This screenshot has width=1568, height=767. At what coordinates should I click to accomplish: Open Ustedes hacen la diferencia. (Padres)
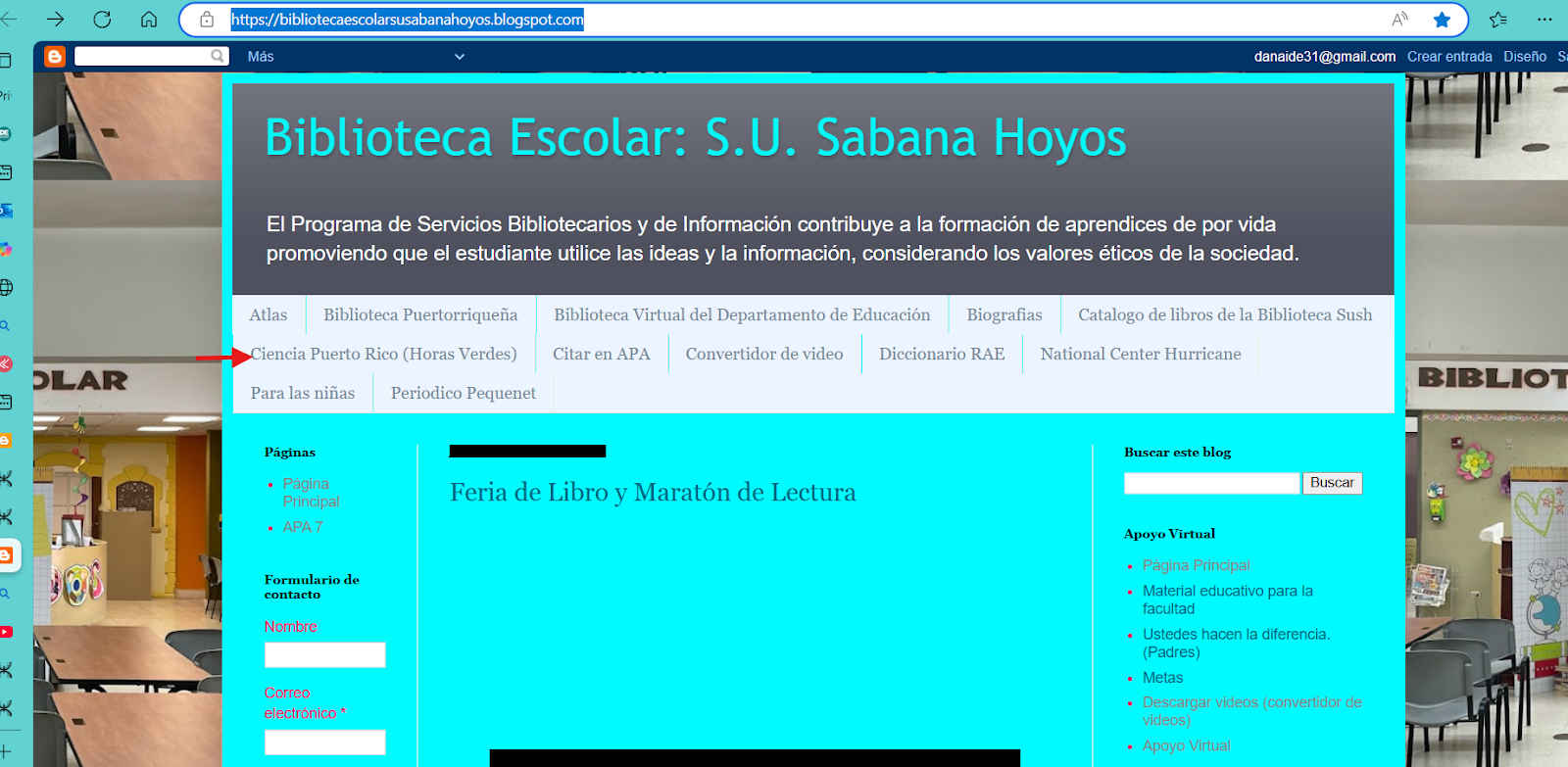[x=1236, y=643]
